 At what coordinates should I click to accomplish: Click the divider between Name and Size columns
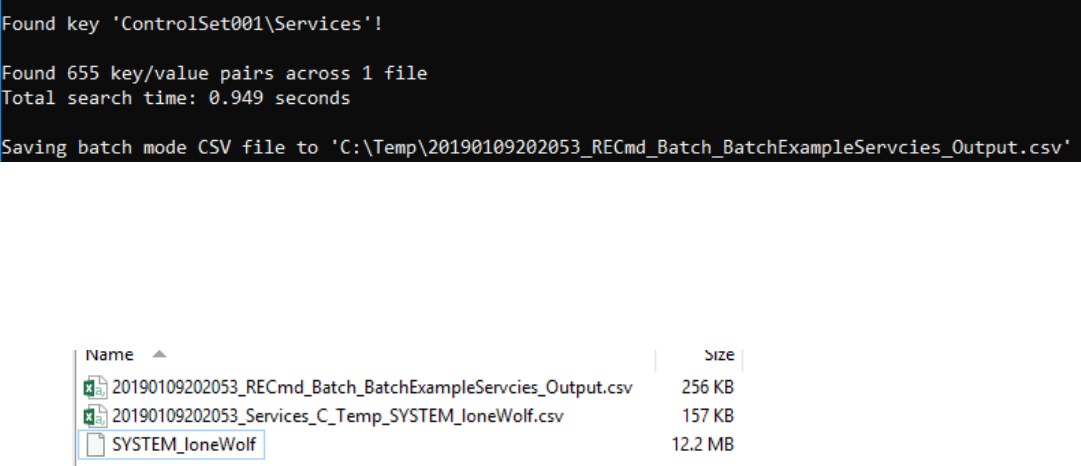656,355
